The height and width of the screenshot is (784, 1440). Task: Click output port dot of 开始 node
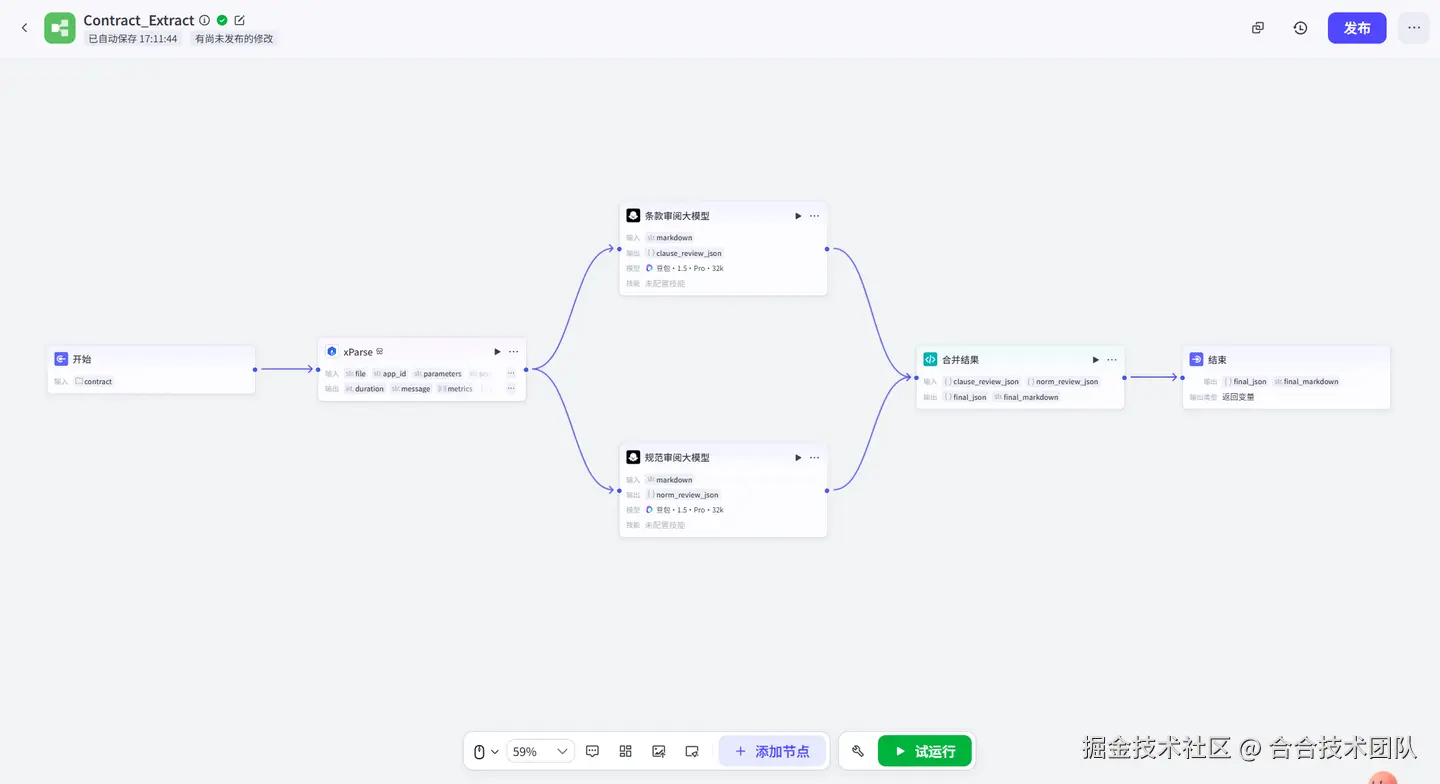255,369
